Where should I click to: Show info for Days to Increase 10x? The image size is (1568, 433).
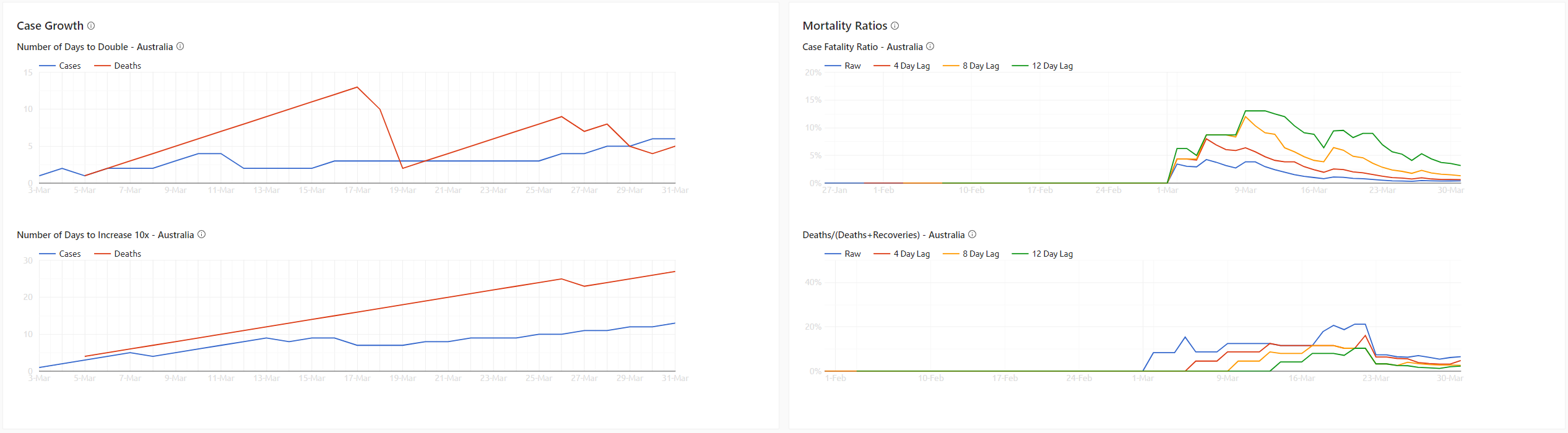pos(201,234)
